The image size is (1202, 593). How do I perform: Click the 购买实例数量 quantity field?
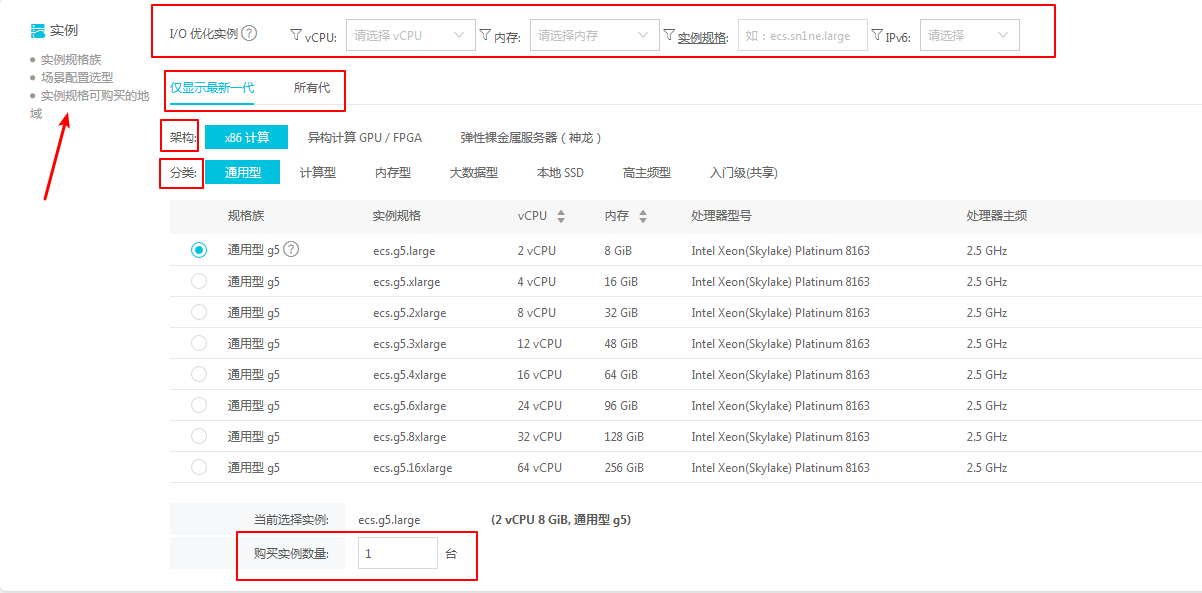[x=397, y=553]
